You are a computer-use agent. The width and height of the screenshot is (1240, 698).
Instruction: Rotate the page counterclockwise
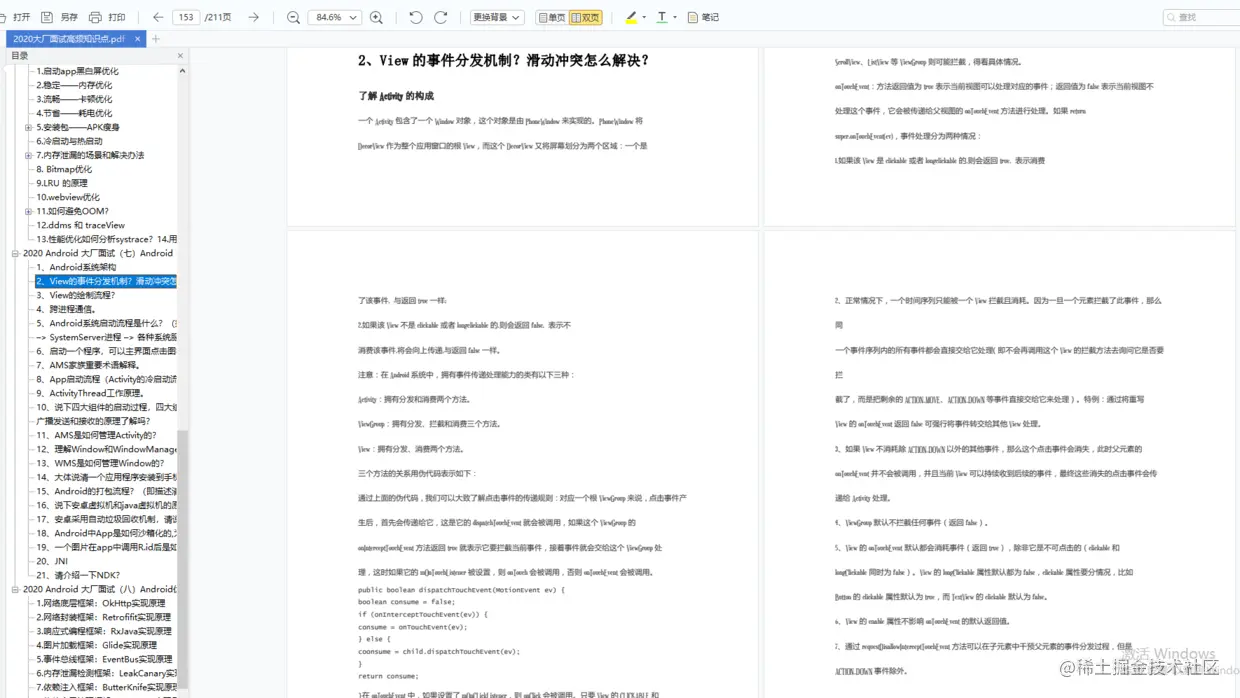[x=416, y=17]
